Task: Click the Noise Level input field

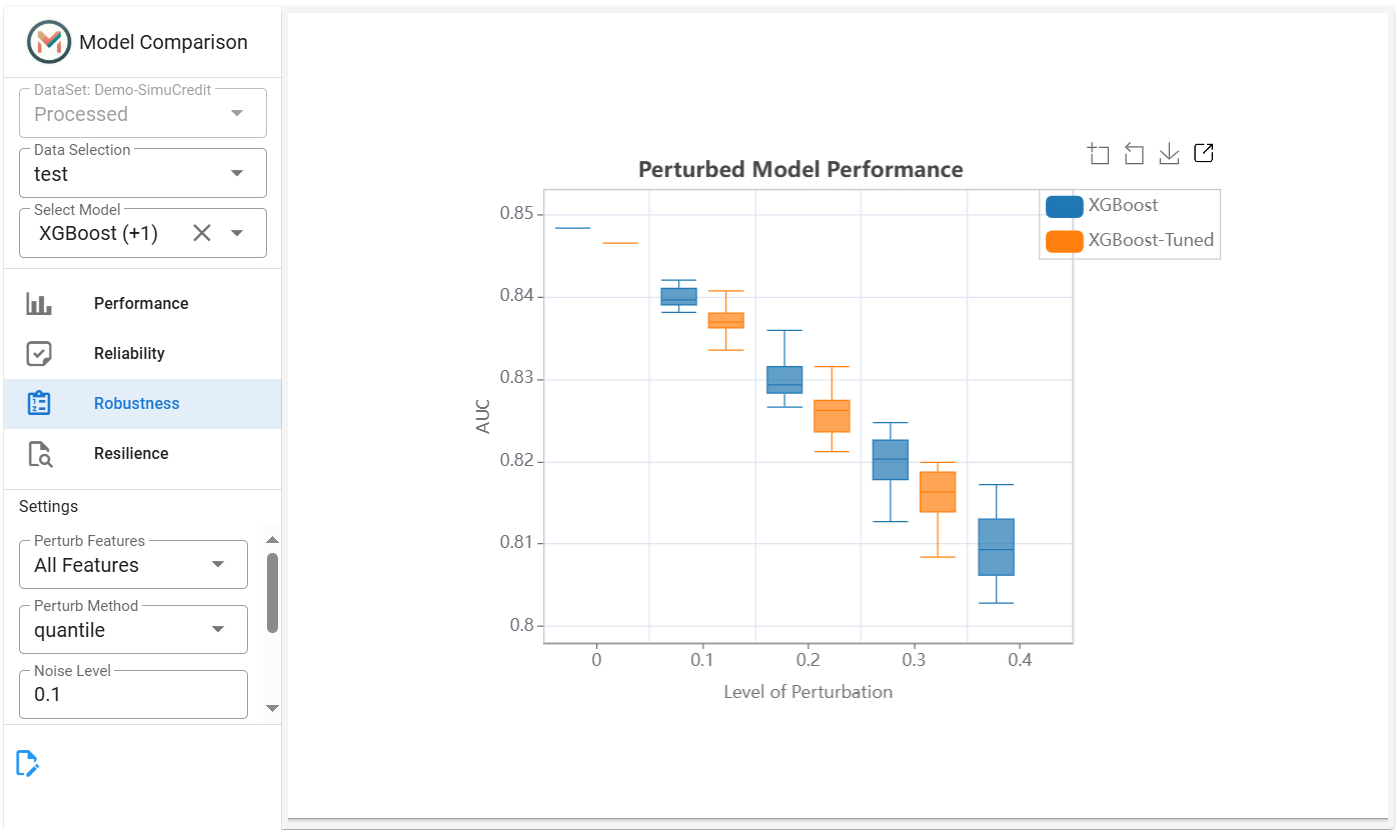Action: pos(134,694)
